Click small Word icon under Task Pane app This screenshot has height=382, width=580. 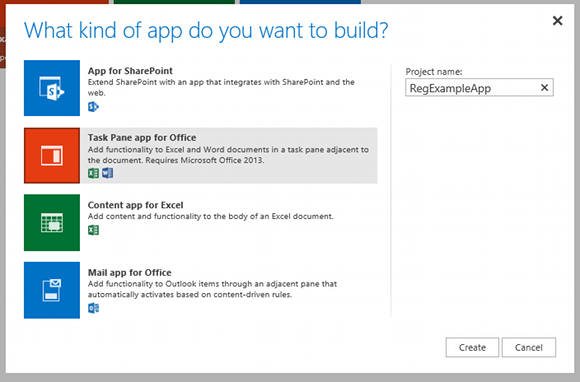pyautogui.click(x=108, y=173)
